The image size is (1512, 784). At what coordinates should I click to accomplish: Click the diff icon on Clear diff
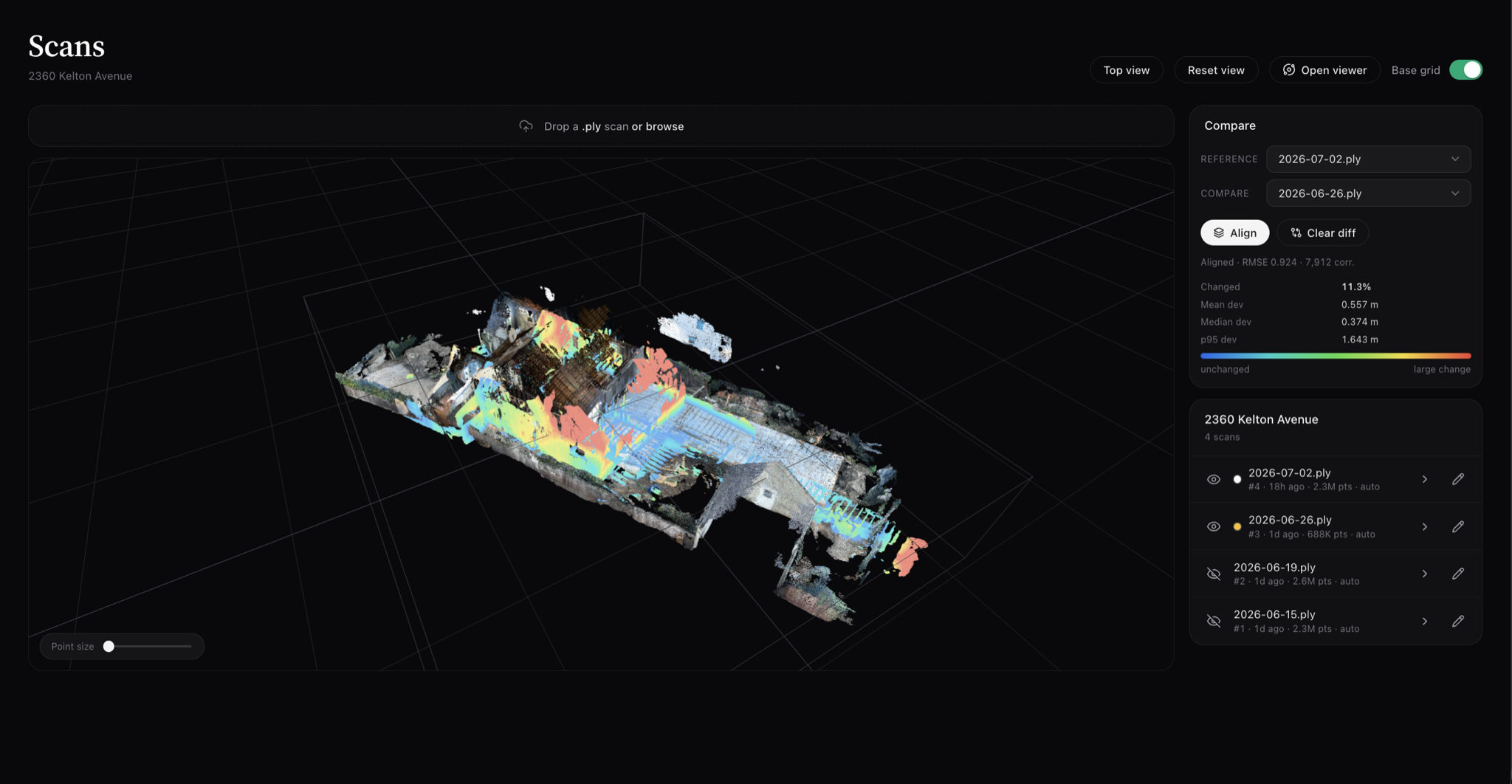click(1296, 233)
